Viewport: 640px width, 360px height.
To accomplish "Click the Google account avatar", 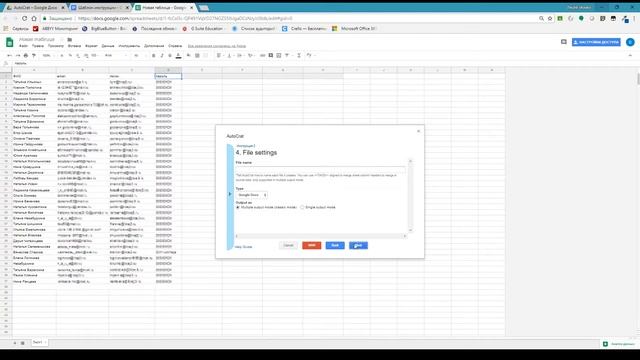I will [x=630, y=42].
